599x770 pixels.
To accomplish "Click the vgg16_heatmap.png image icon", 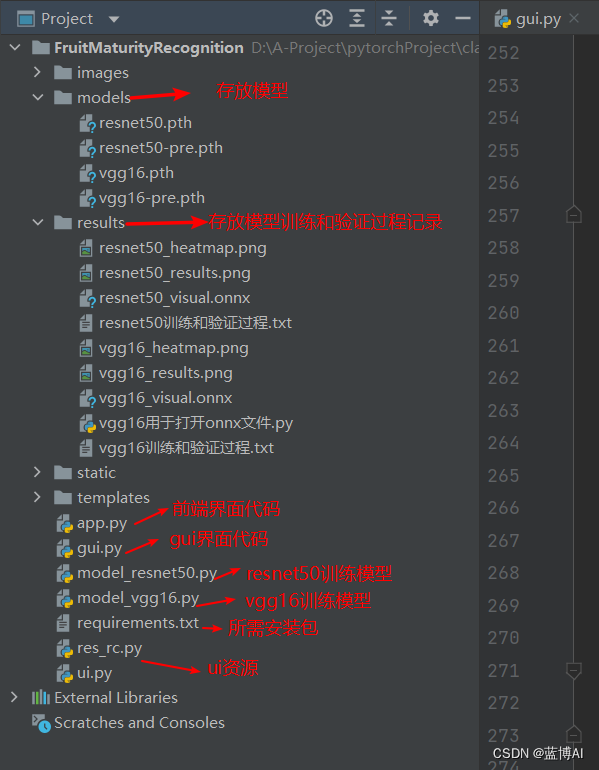I will (86, 348).
